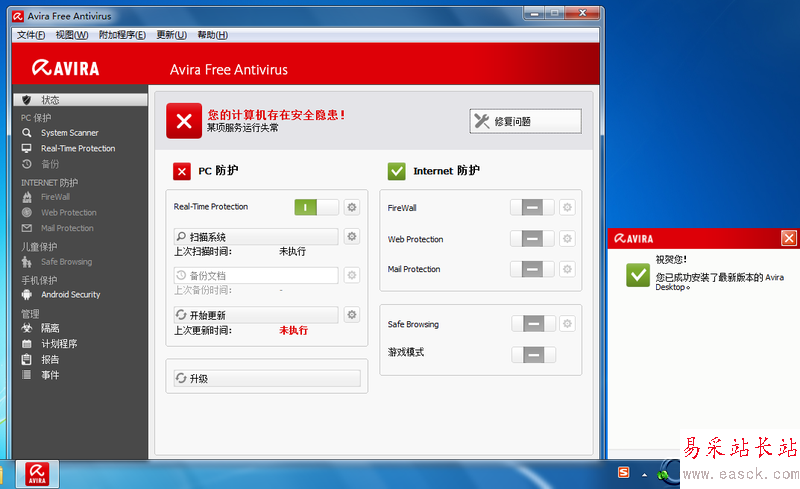Click the Avira logo in the red banner
The height and width of the screenshot is (489, 800).
(66, 68)
